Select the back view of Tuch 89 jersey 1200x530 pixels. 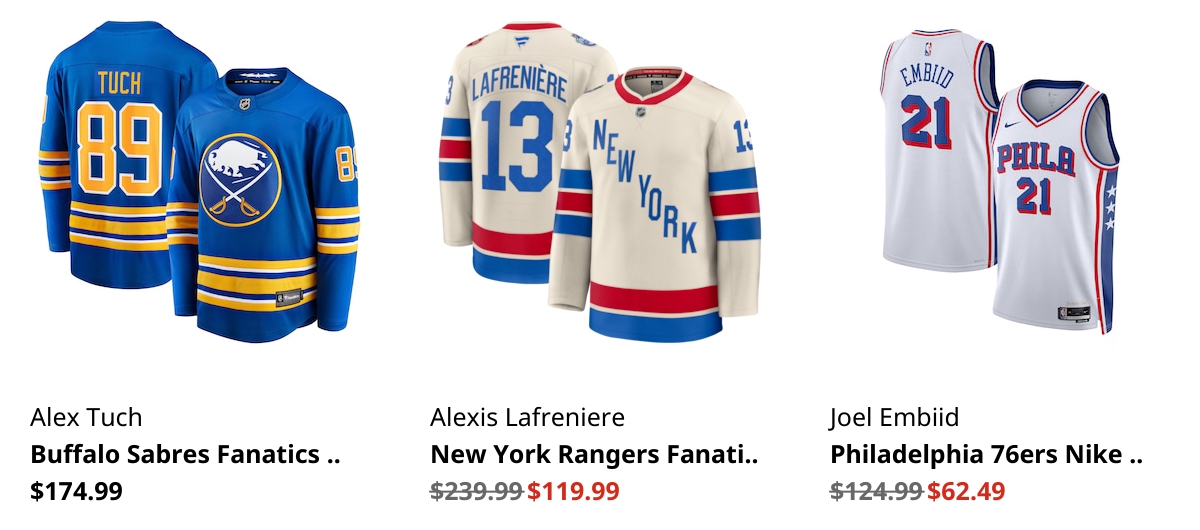tap(105, 155)
